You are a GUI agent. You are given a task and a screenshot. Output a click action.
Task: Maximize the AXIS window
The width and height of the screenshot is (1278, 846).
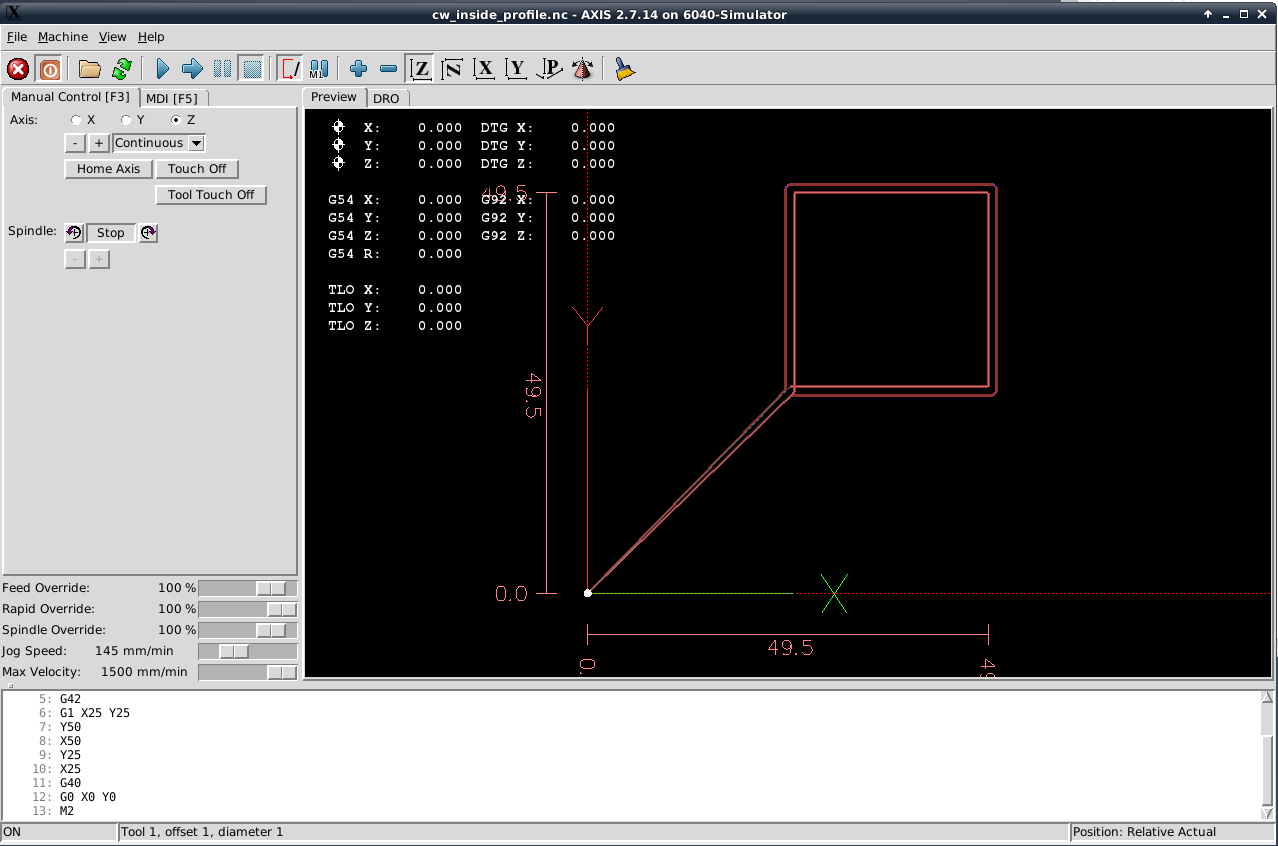[1244, 14]
